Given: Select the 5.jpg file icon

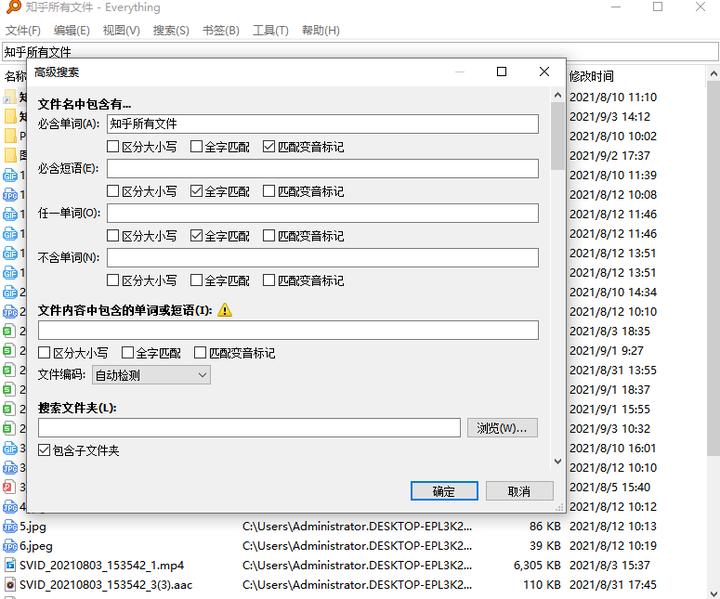Looking at the screenshot, I should (x=10, y=526).
